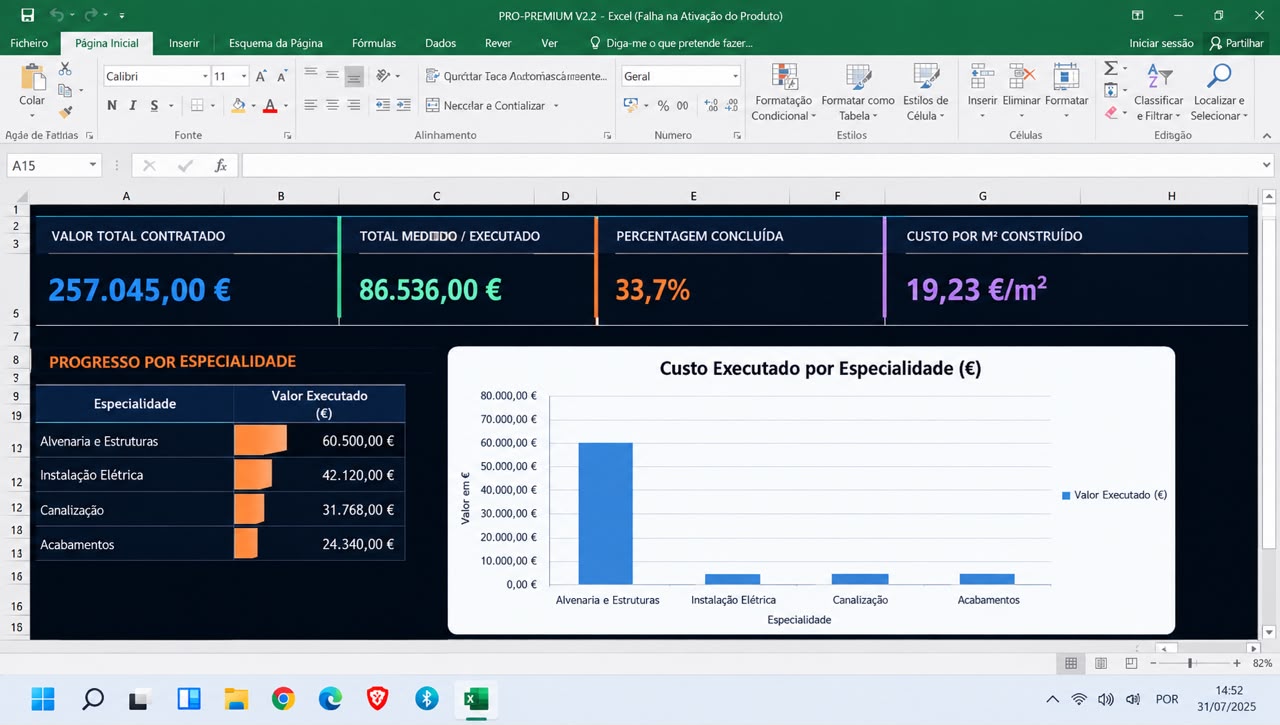Toggle underline with the S button

pyautogui.click(x=154, y=105)
